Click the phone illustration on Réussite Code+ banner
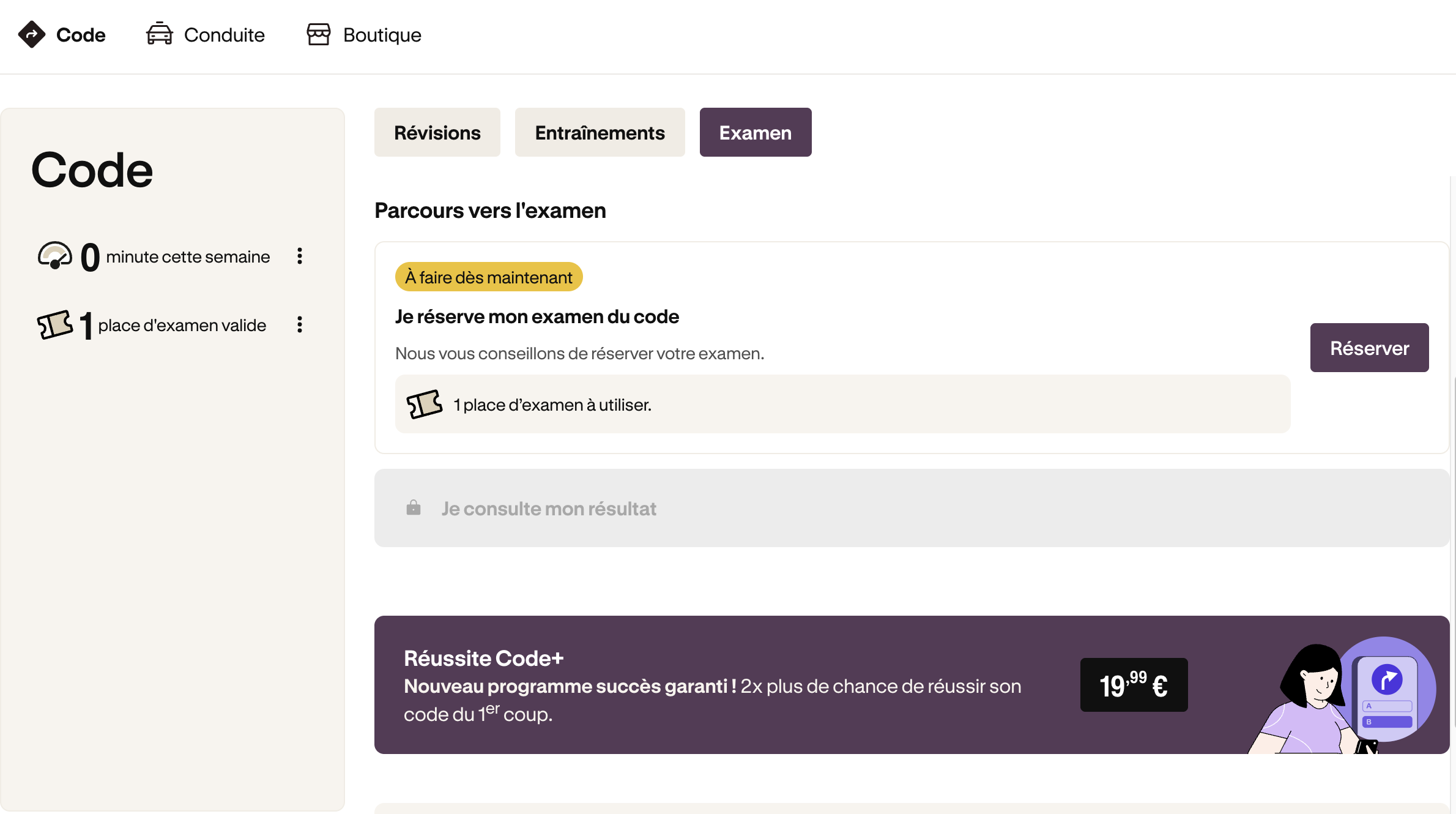This screenshot has height=814, width=1456. pos(1387,698)
